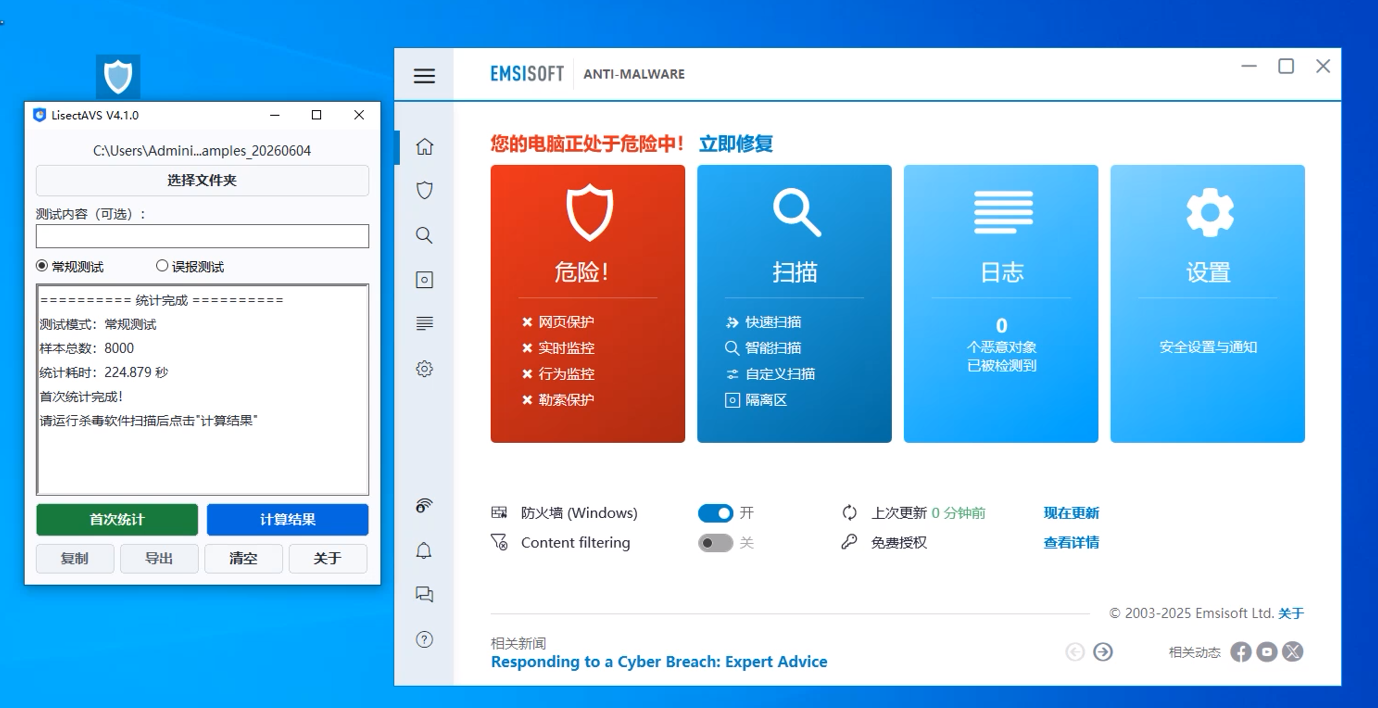Enable the Content filtering toggle
Image resolution: width=1378 pixels, height=708 pixels.
click(x=716, y=543)
